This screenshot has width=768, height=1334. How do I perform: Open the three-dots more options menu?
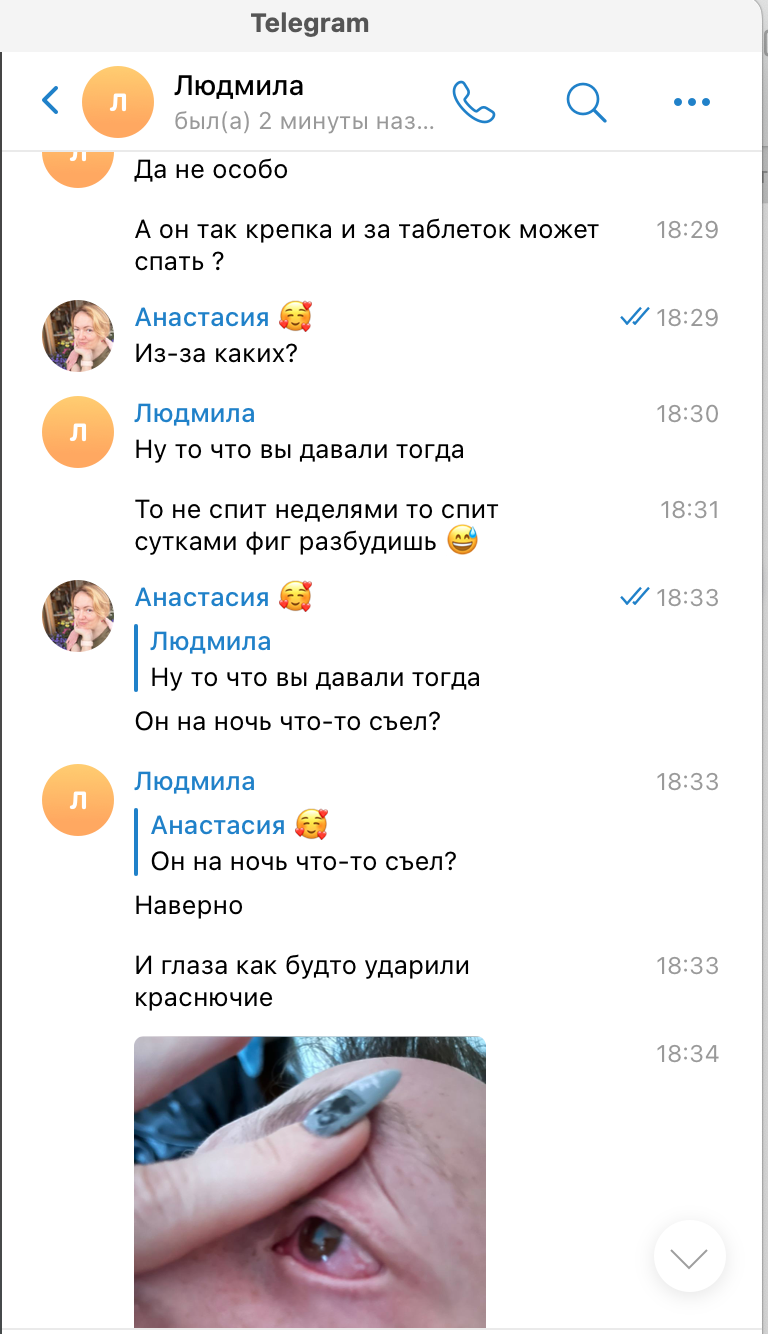(692, 101)
